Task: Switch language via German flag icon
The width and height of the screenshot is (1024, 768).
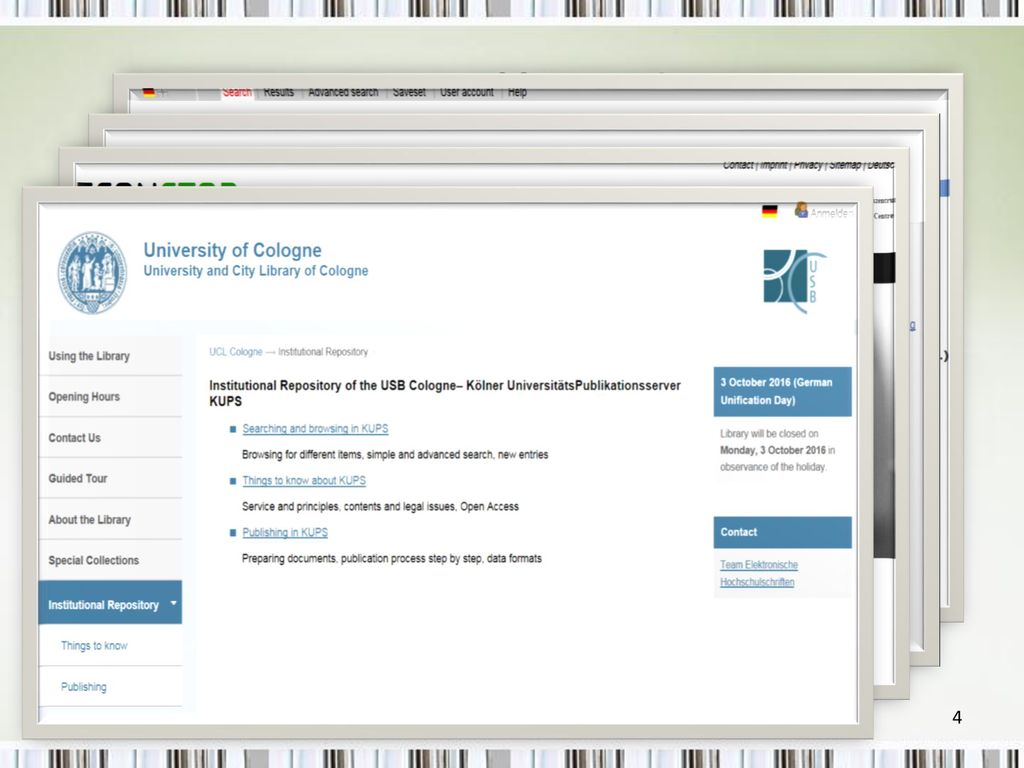Action: pos(770,211)
